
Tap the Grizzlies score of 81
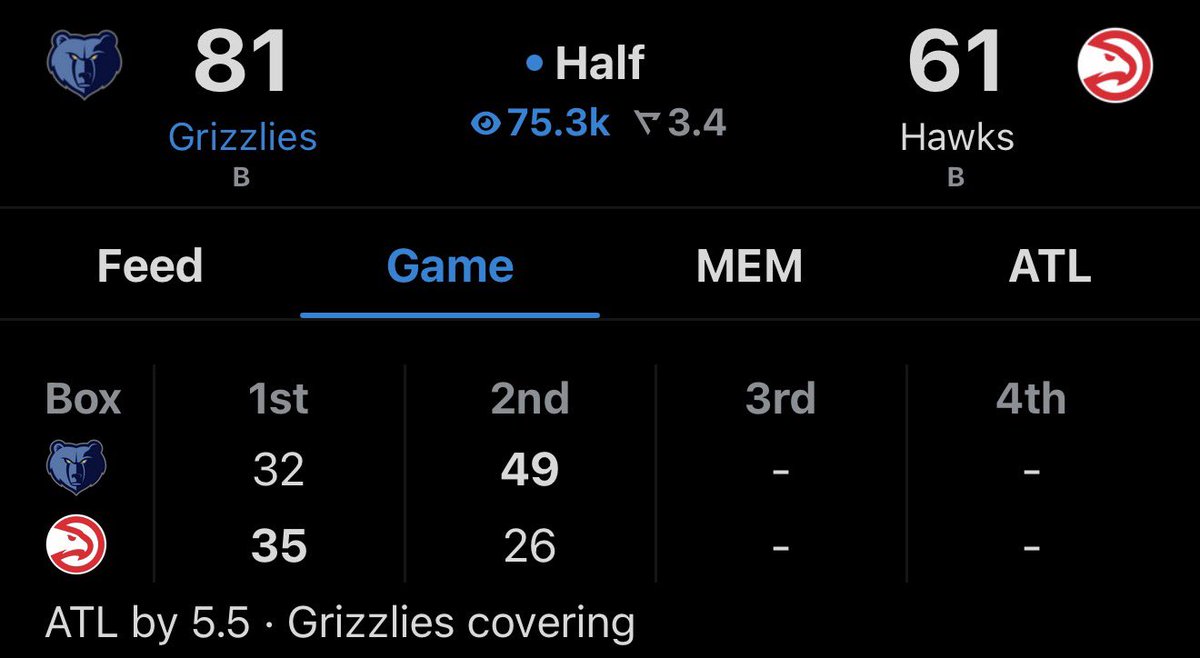pyautogui.click(x=242, y=62)
